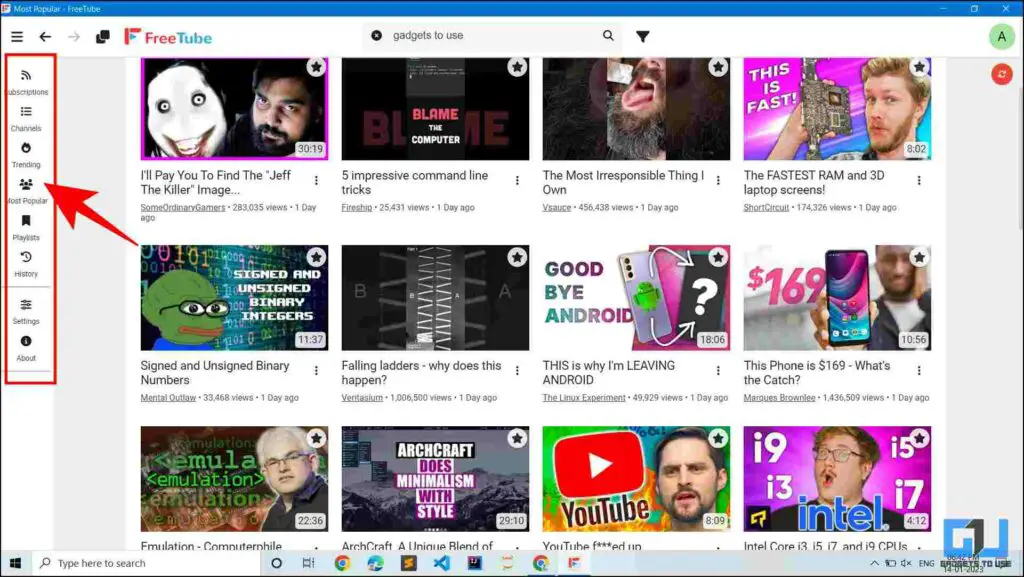Viewport: 1024px width, 577px height.
Task: Open options menu for "Jeff The Killer" video
Action: (x=317, y=181)
